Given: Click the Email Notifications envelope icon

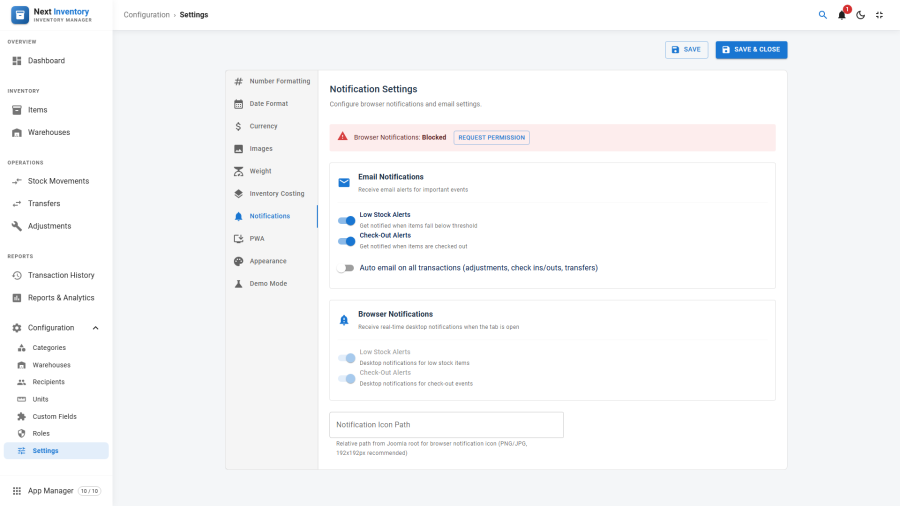Looking at the screenshot, I should [x=344, y=182].
